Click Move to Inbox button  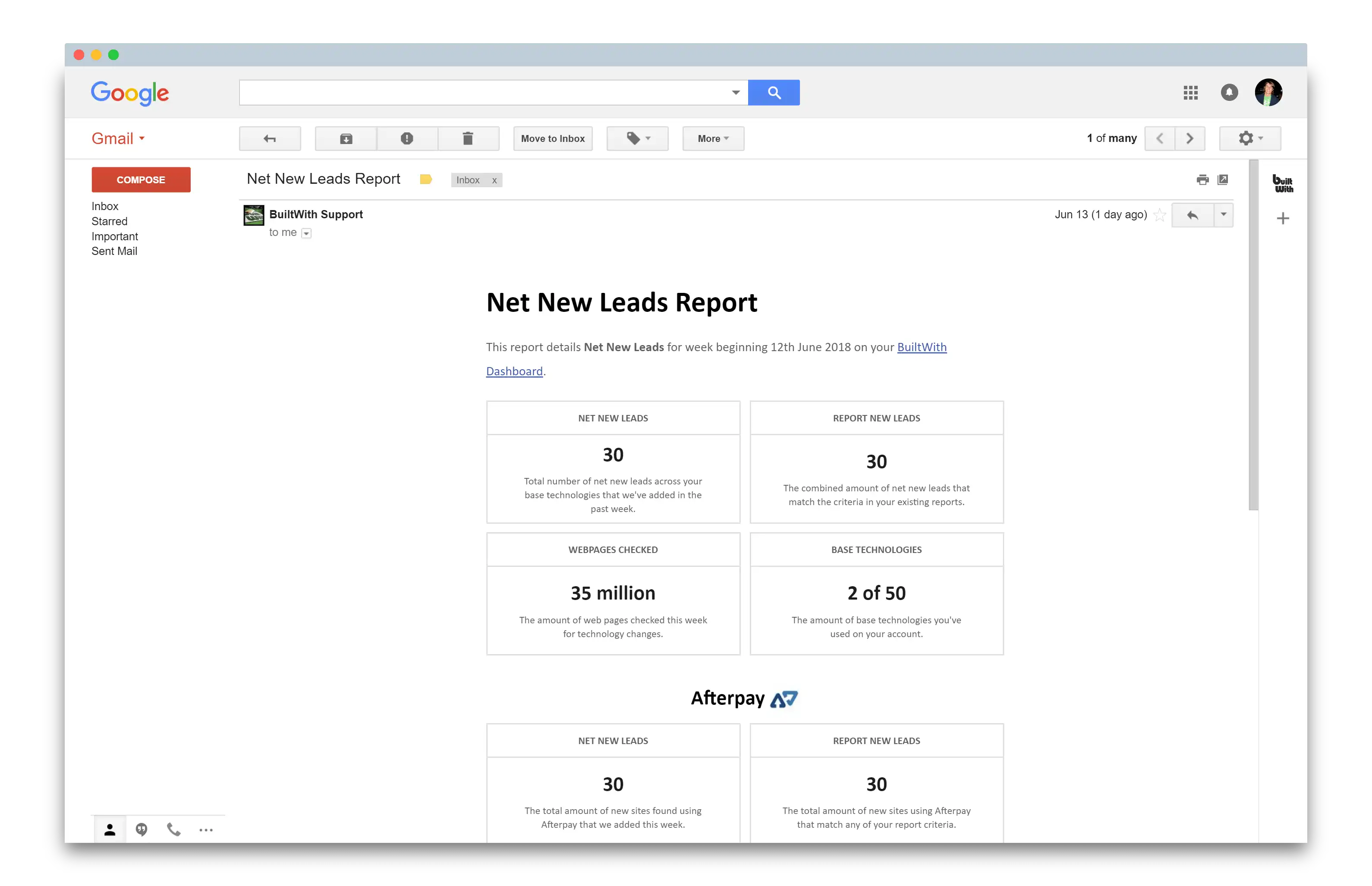pos(552,138)
